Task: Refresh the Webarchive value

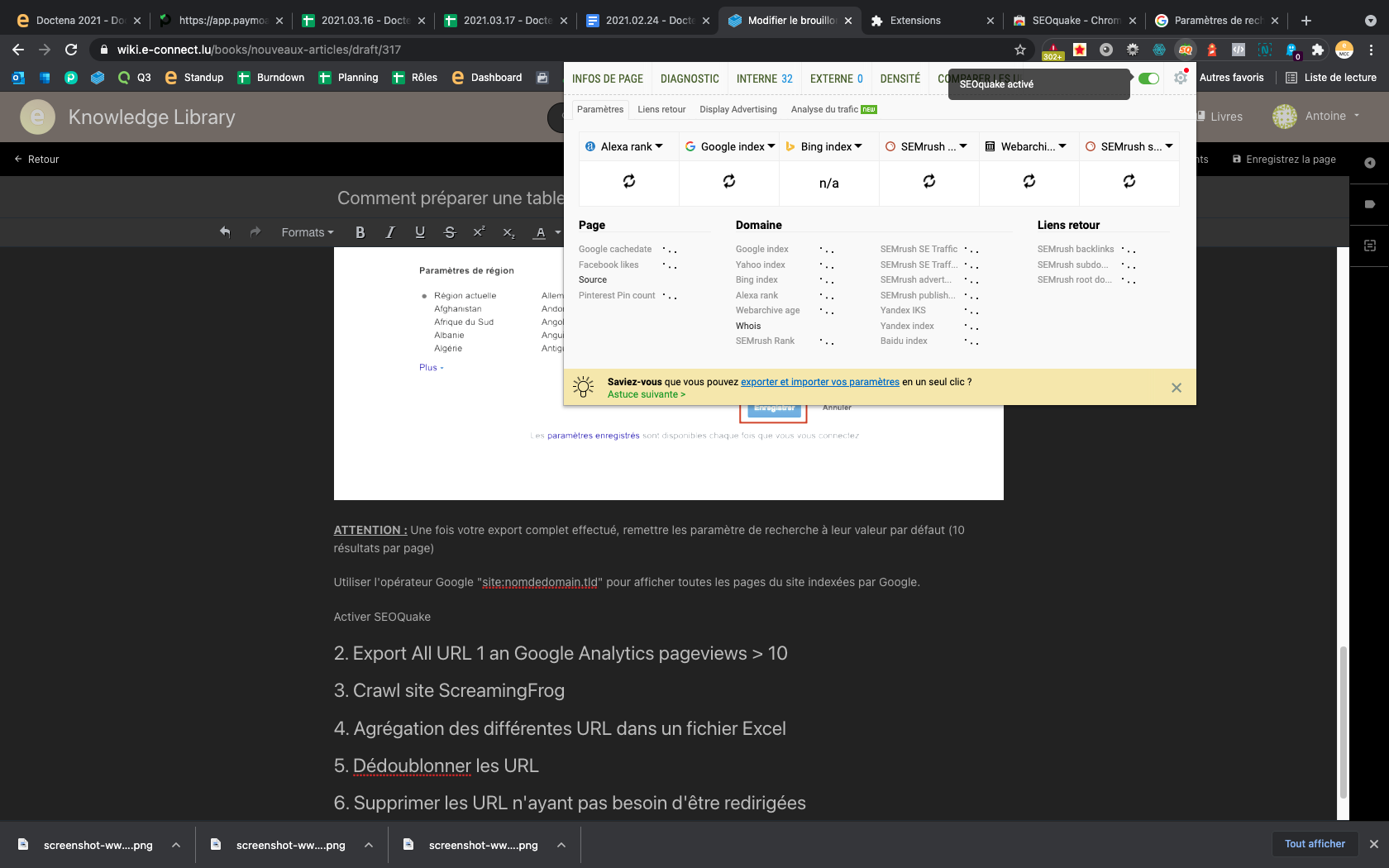Action: (x=1029, y=181)
